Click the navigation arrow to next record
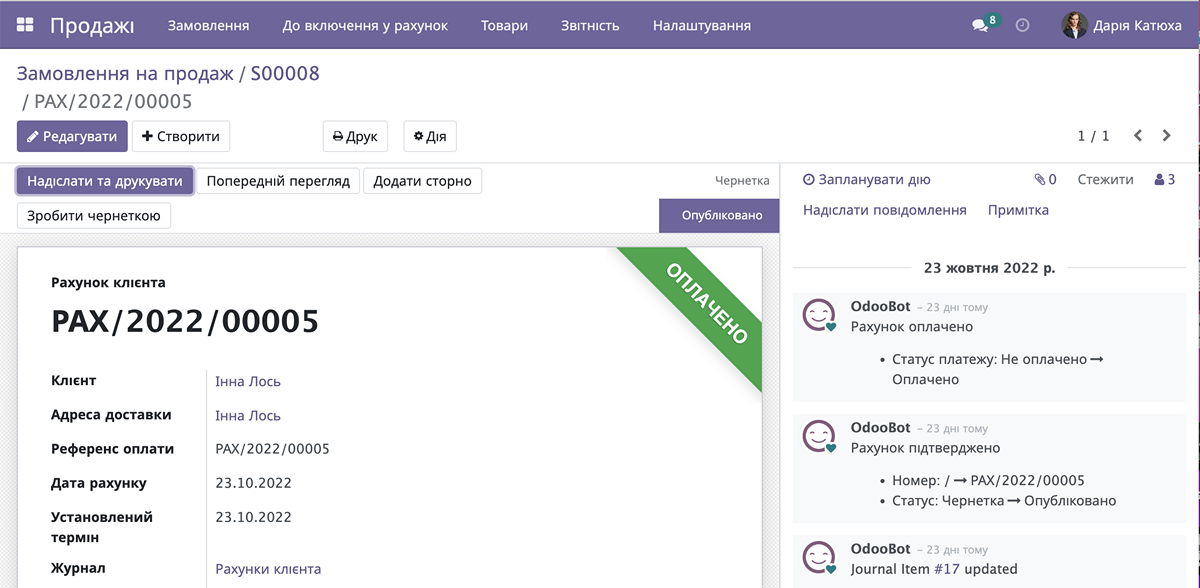1200x588 pixels. tap(1166, 134)
